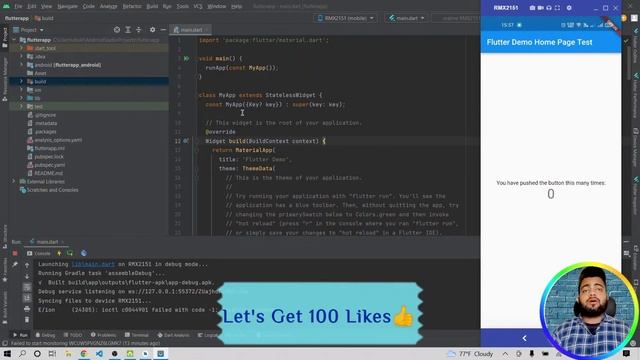Click the print icon in console
Image resolution: width=640 pixels, height=360 pixels.
[x=27, y=309]
